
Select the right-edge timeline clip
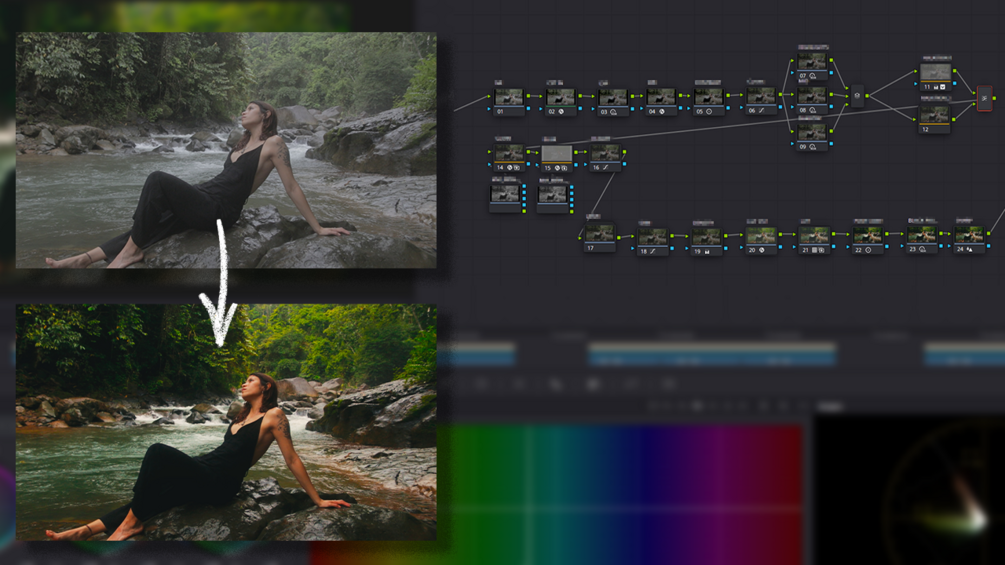click(x=964, y=354)
